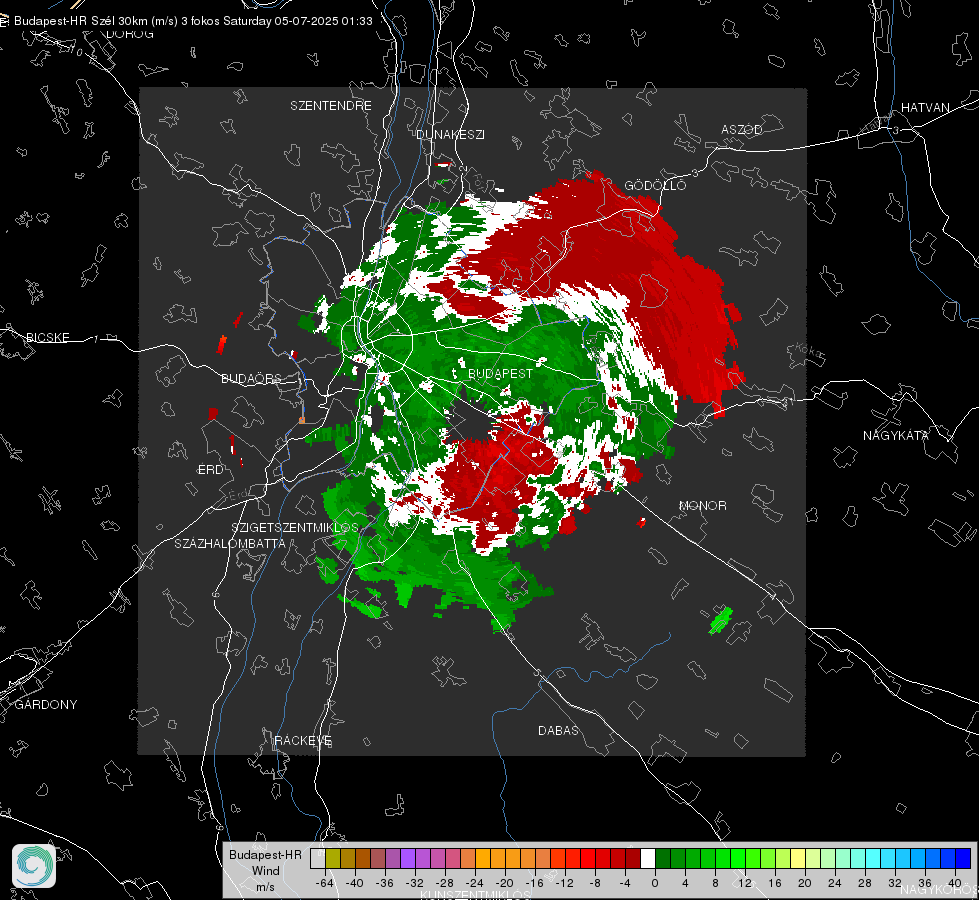
Task: Click the ÉRD town label
Action: pos(210,470)
